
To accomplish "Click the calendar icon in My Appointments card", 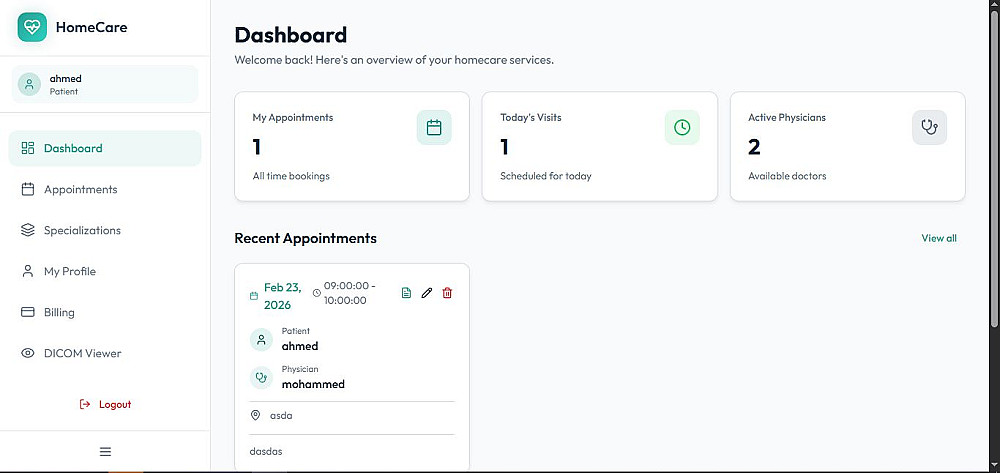I will [434, 127].
